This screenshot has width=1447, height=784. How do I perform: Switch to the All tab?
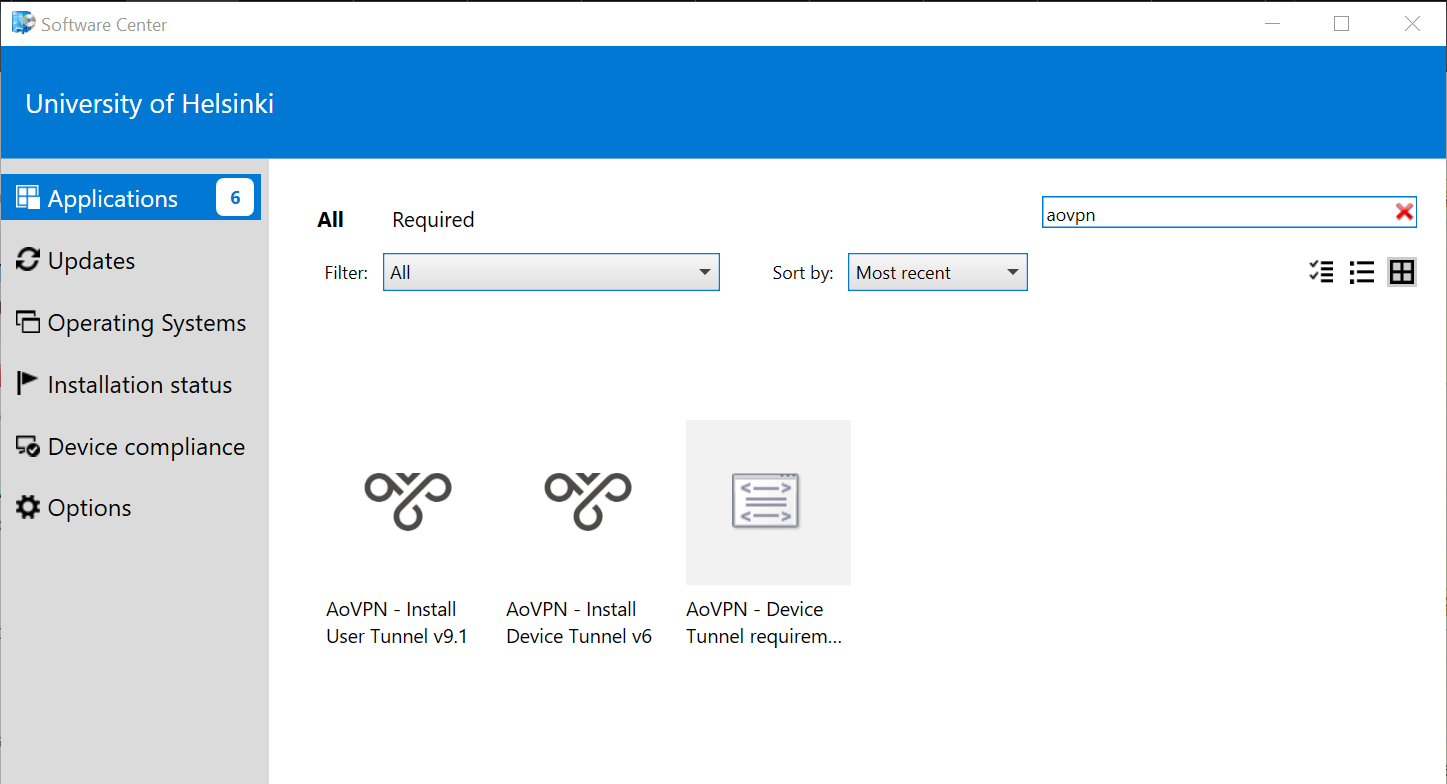coord(331,220)
